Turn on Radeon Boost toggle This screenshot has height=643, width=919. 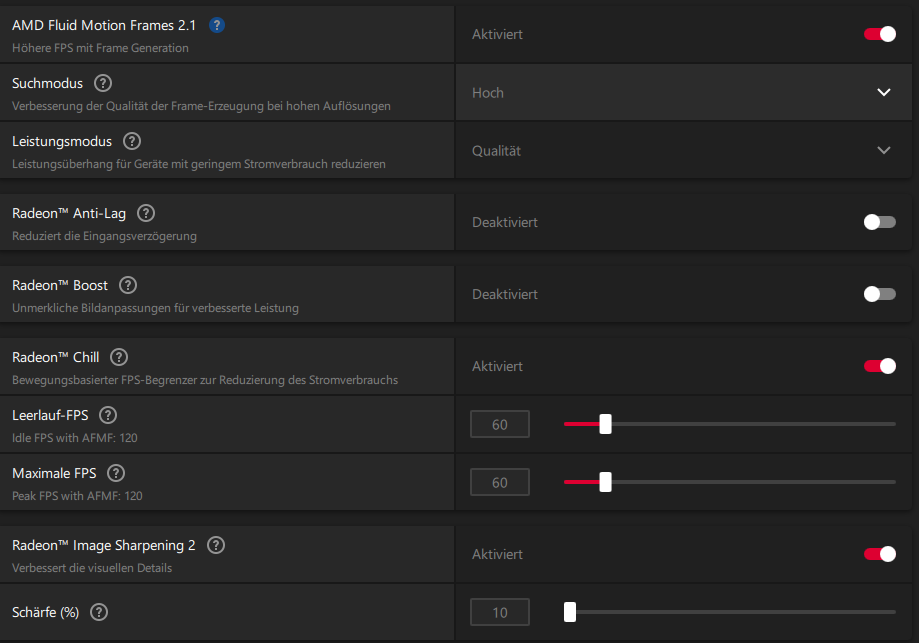tap(880, 294)
